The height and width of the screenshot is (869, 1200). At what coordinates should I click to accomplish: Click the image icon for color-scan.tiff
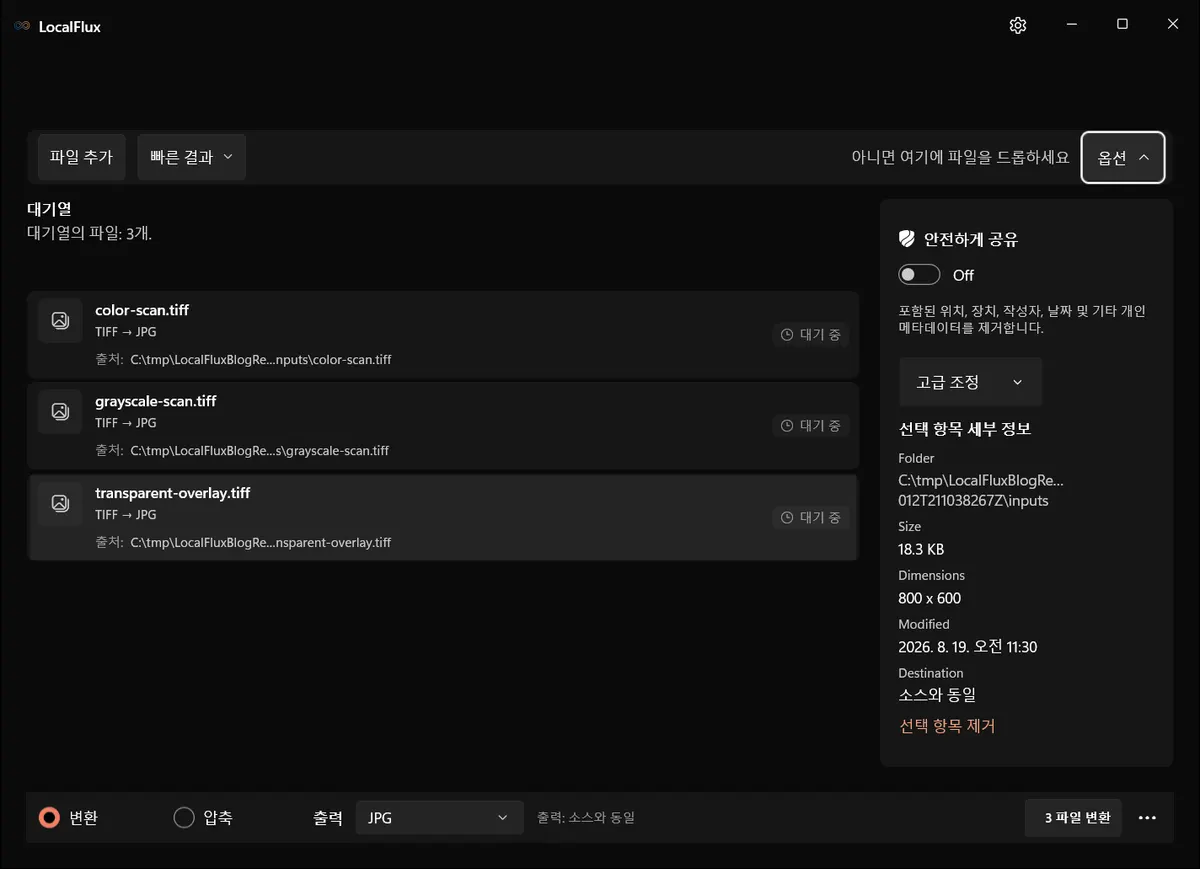click(60, 320)
